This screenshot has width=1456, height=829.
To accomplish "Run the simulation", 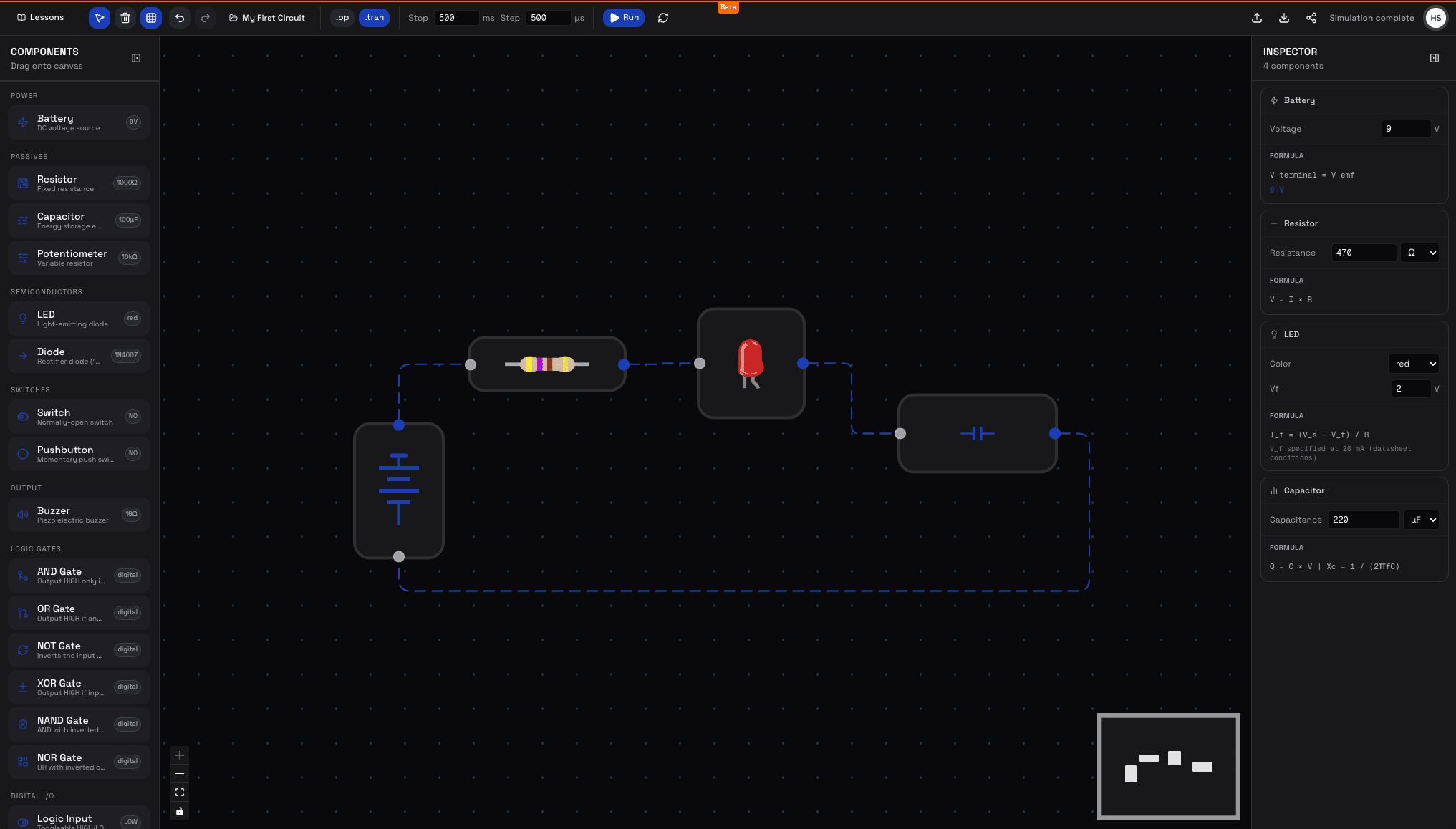I will (624, 18).
